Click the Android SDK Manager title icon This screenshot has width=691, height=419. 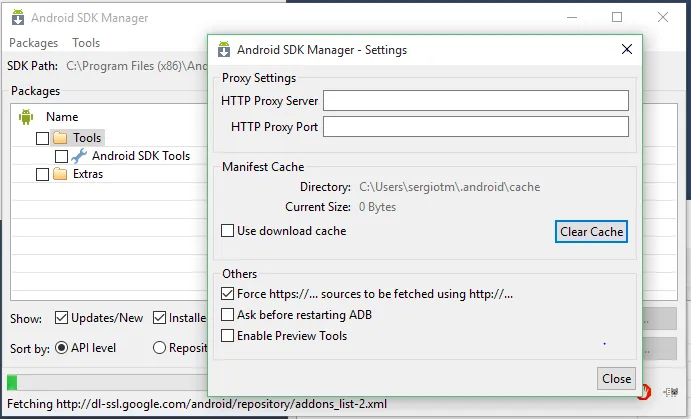point(18,18)
